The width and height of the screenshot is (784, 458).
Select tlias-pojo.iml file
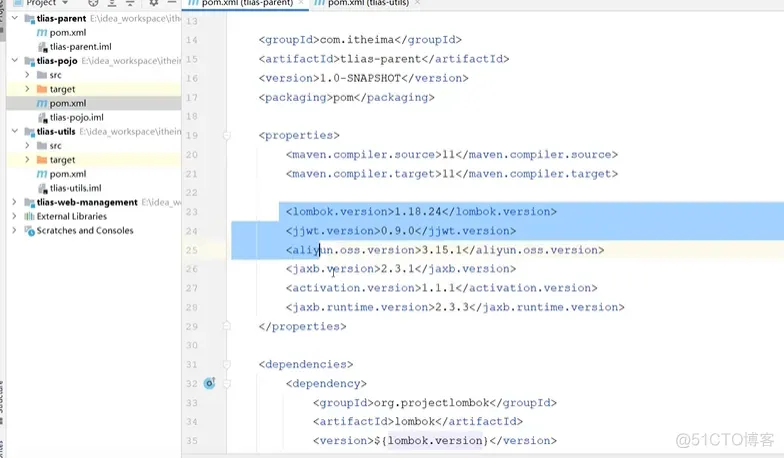pyautogui.click(x=76, y=118)
